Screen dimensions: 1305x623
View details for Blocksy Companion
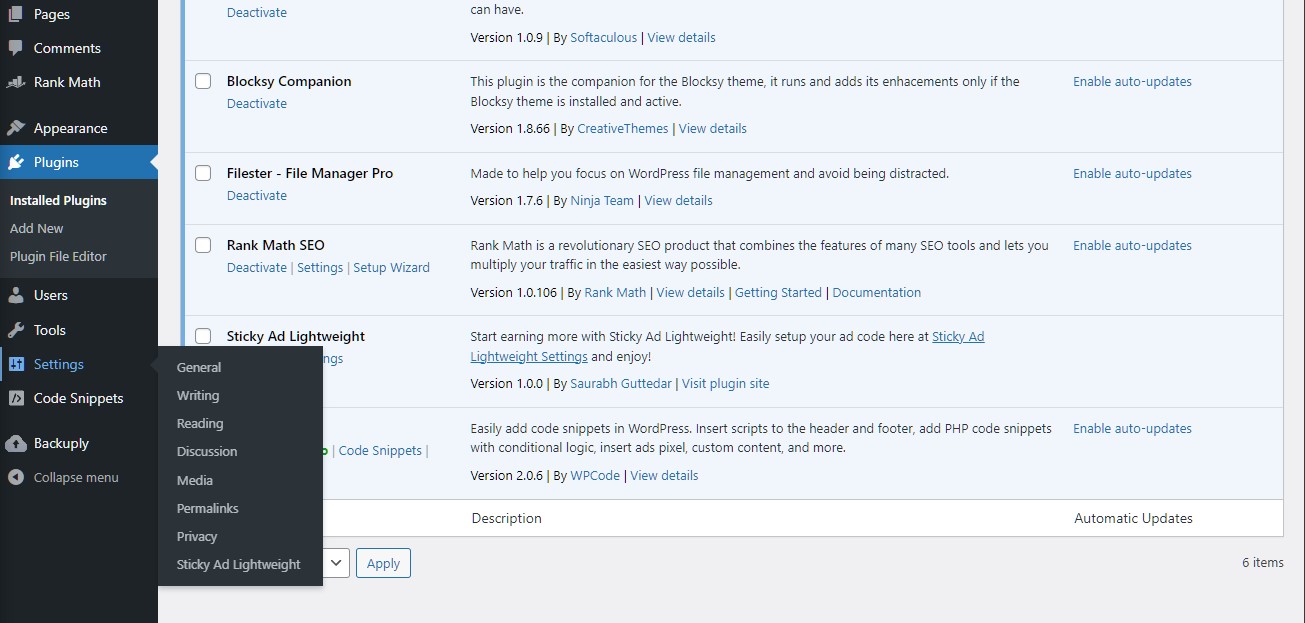713,128
